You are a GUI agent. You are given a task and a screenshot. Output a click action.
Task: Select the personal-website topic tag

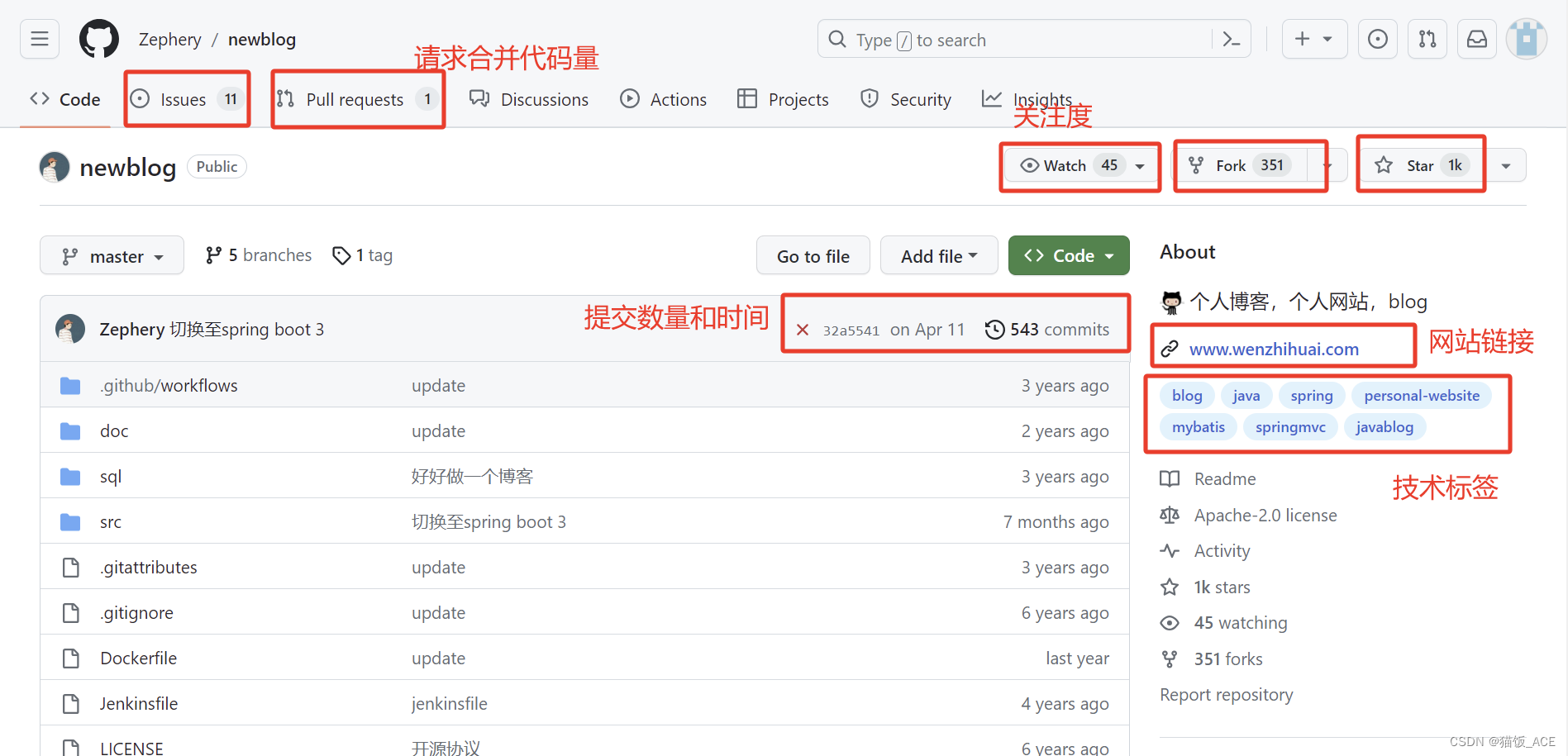coord(1422,396)
